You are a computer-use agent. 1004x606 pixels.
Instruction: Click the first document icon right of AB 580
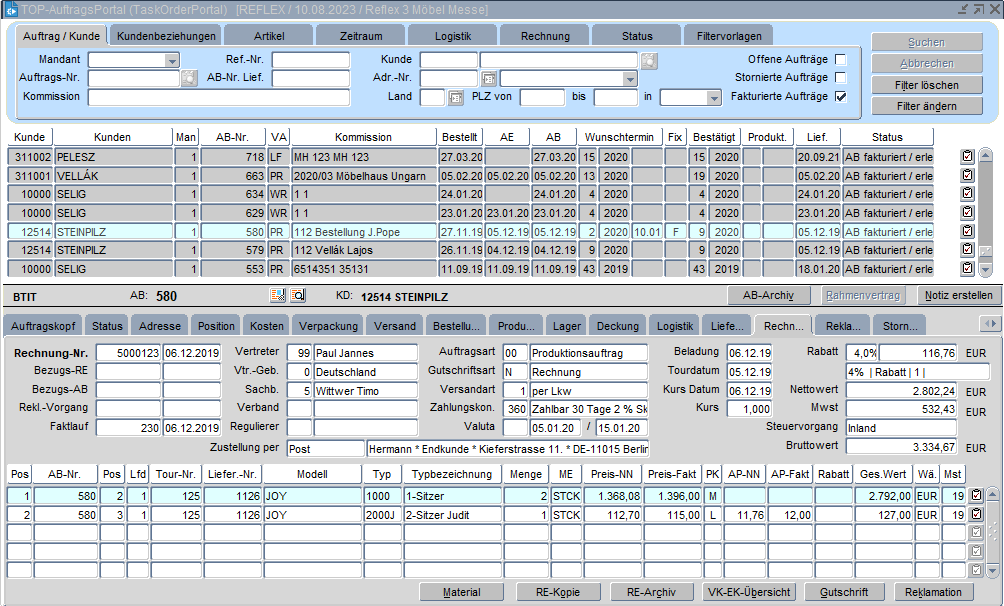[x=278, y=296]
